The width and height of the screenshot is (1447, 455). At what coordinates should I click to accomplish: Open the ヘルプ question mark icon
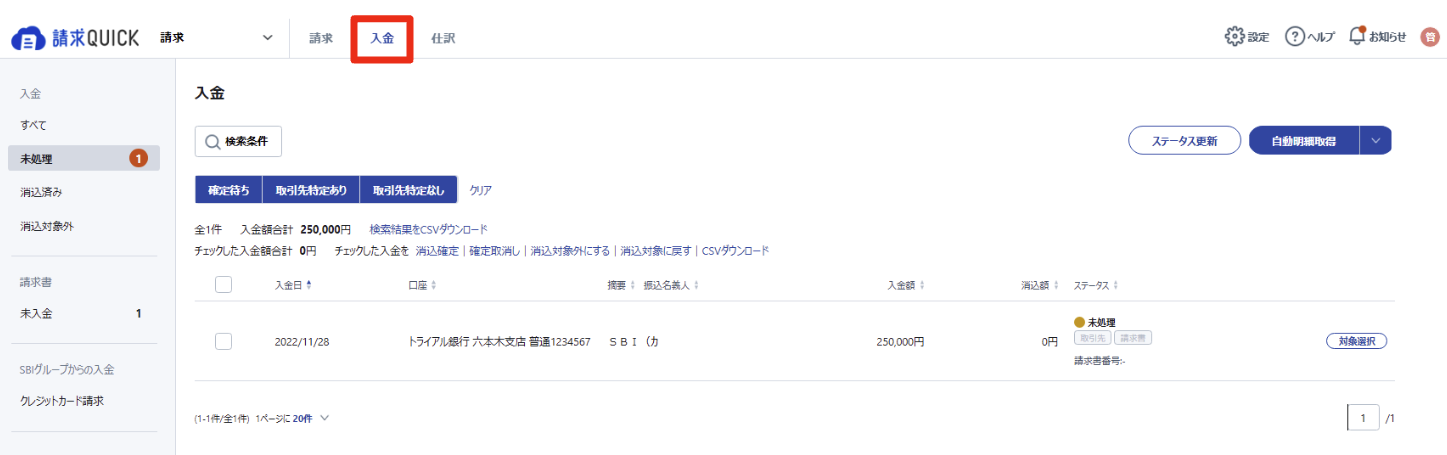[1295, 36]
